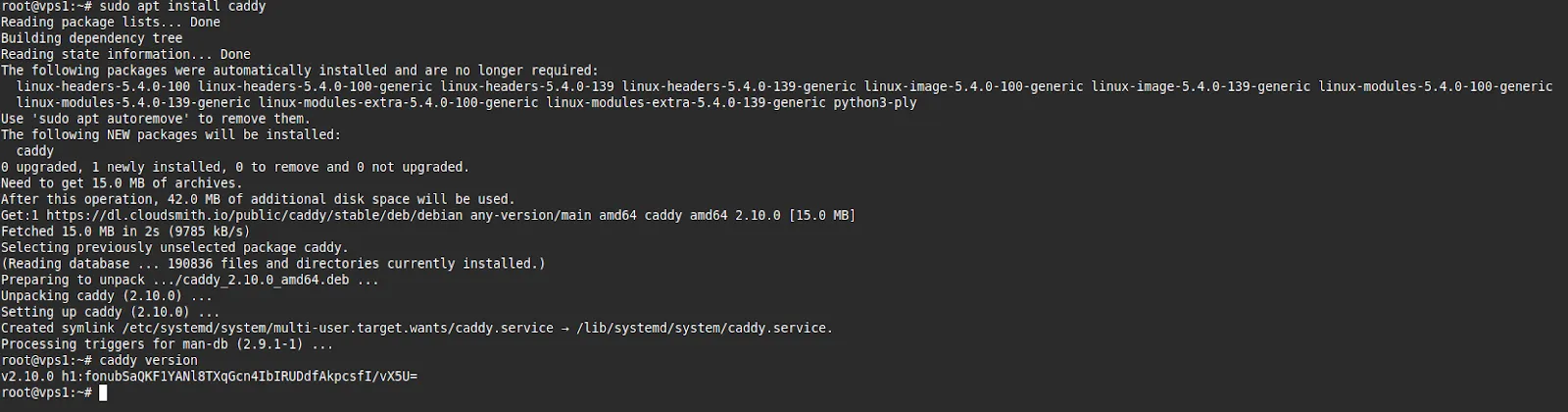The image size is (1568, 412).
Task: Click the python3-ply package name
Action: [875, 103]
